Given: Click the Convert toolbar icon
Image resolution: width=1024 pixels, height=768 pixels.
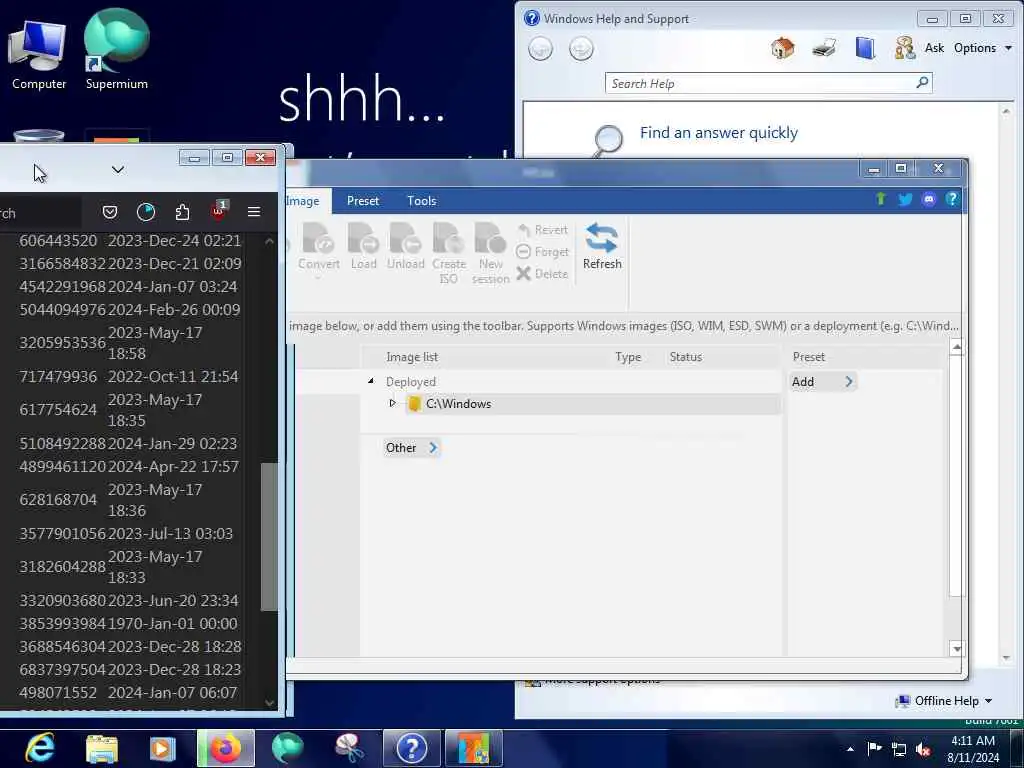Looking at the screenshot, I should [x=319, y=248].
